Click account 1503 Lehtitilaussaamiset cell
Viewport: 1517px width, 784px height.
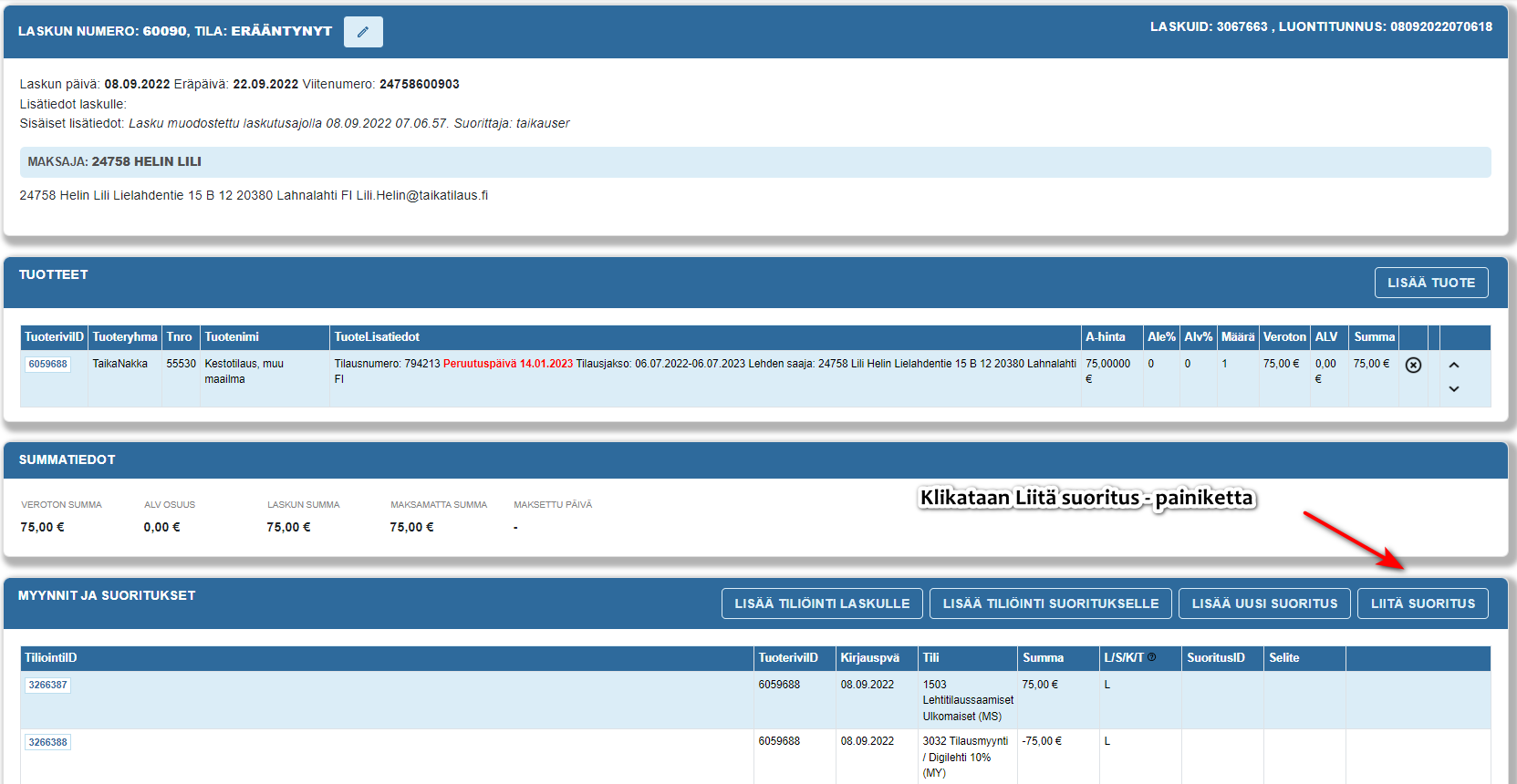[x=968, y=700]
